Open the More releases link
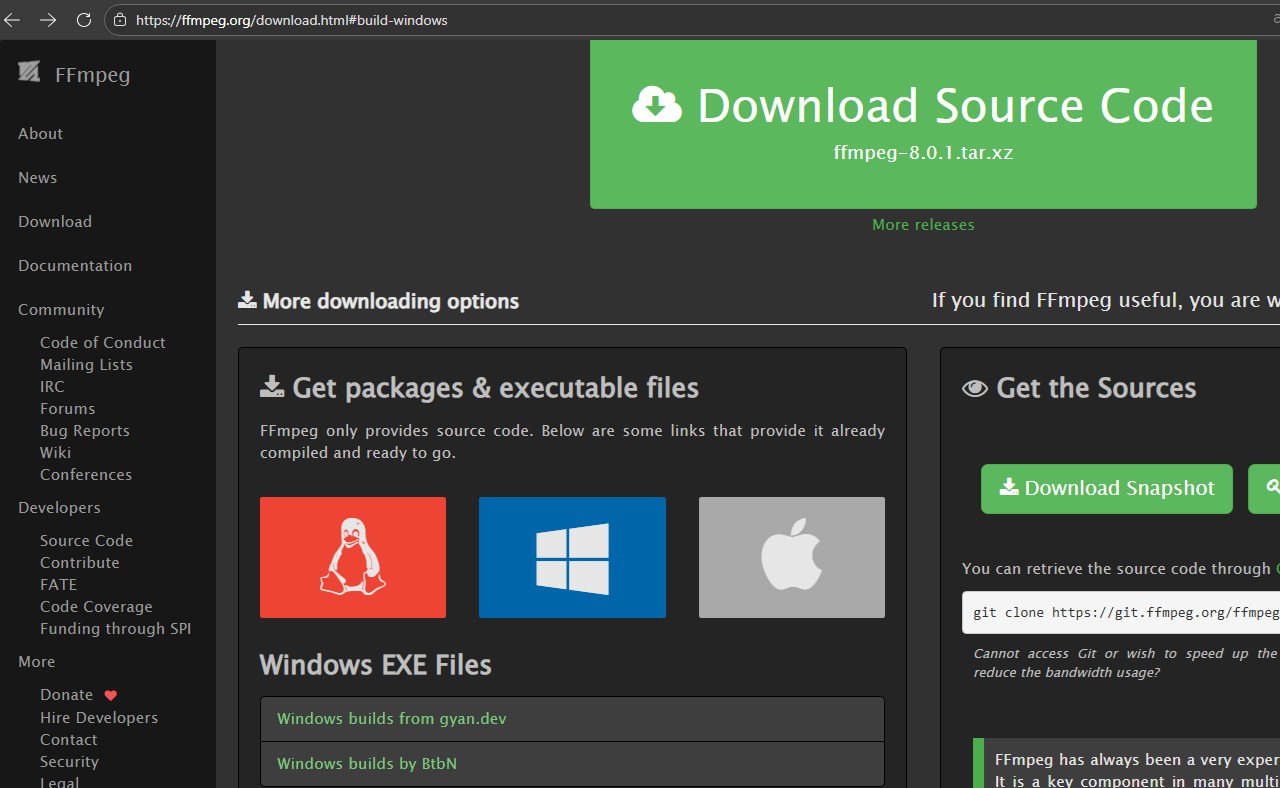1280x788 pixels. pos(923,225)
